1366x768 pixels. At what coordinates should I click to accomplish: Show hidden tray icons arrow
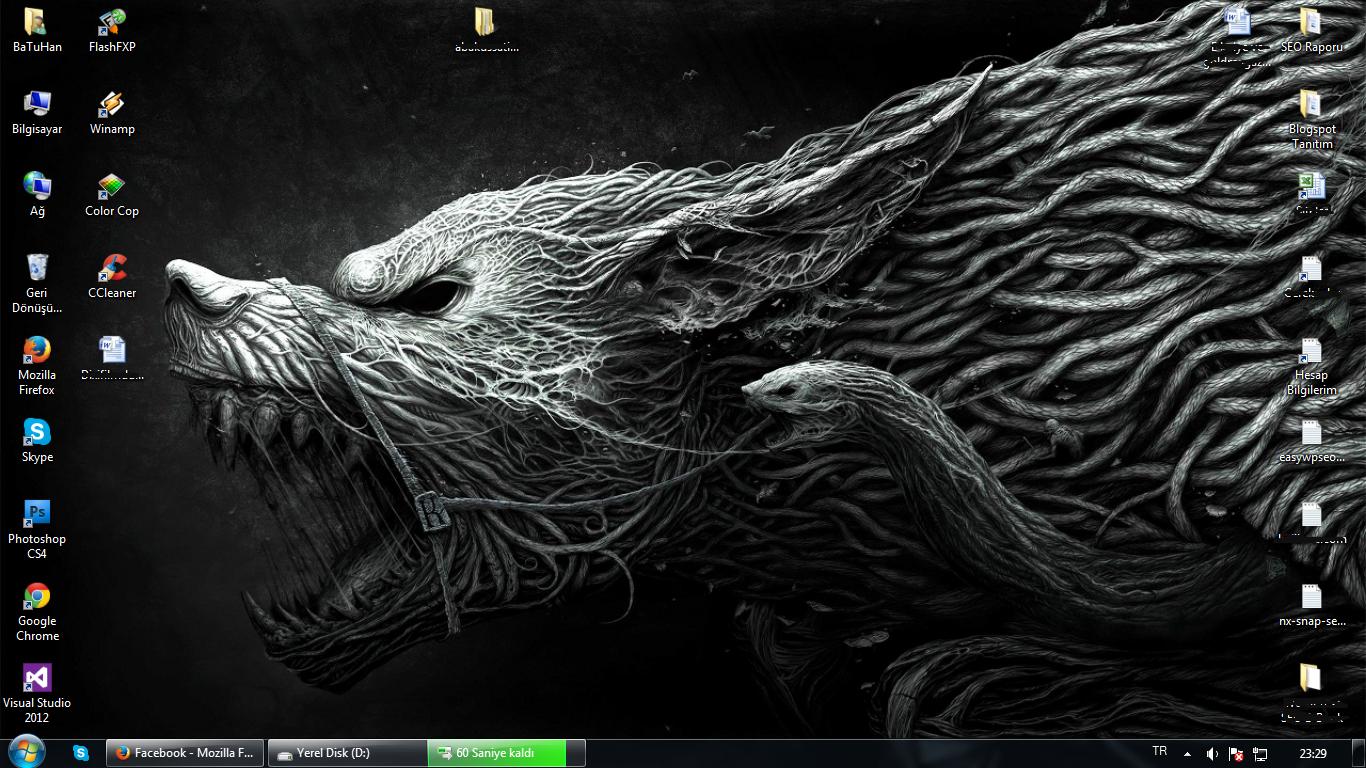point(1187,754)
